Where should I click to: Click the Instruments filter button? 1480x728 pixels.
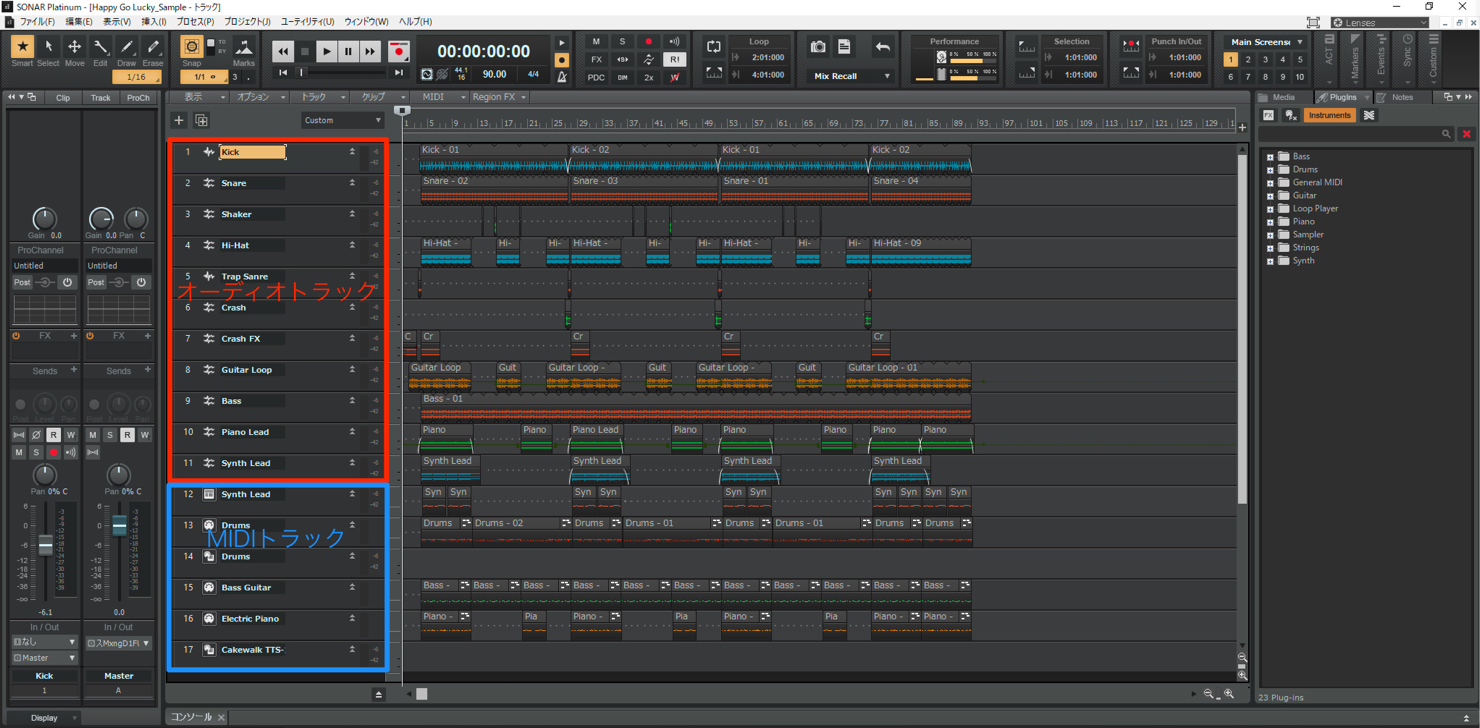coord(1329,116)
